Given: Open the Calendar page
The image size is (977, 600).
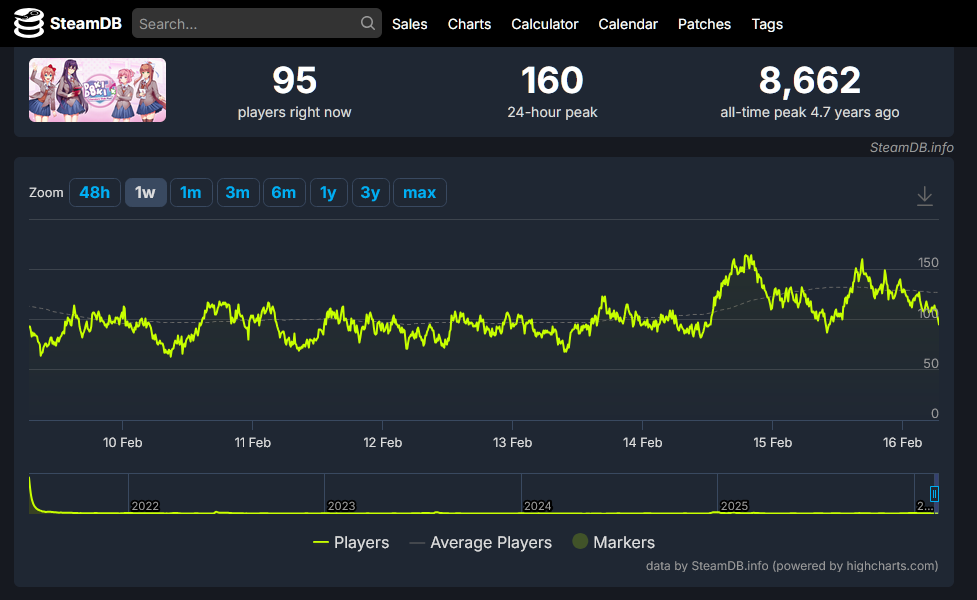Looking at the screenshot, I should (x=628, y=24).
